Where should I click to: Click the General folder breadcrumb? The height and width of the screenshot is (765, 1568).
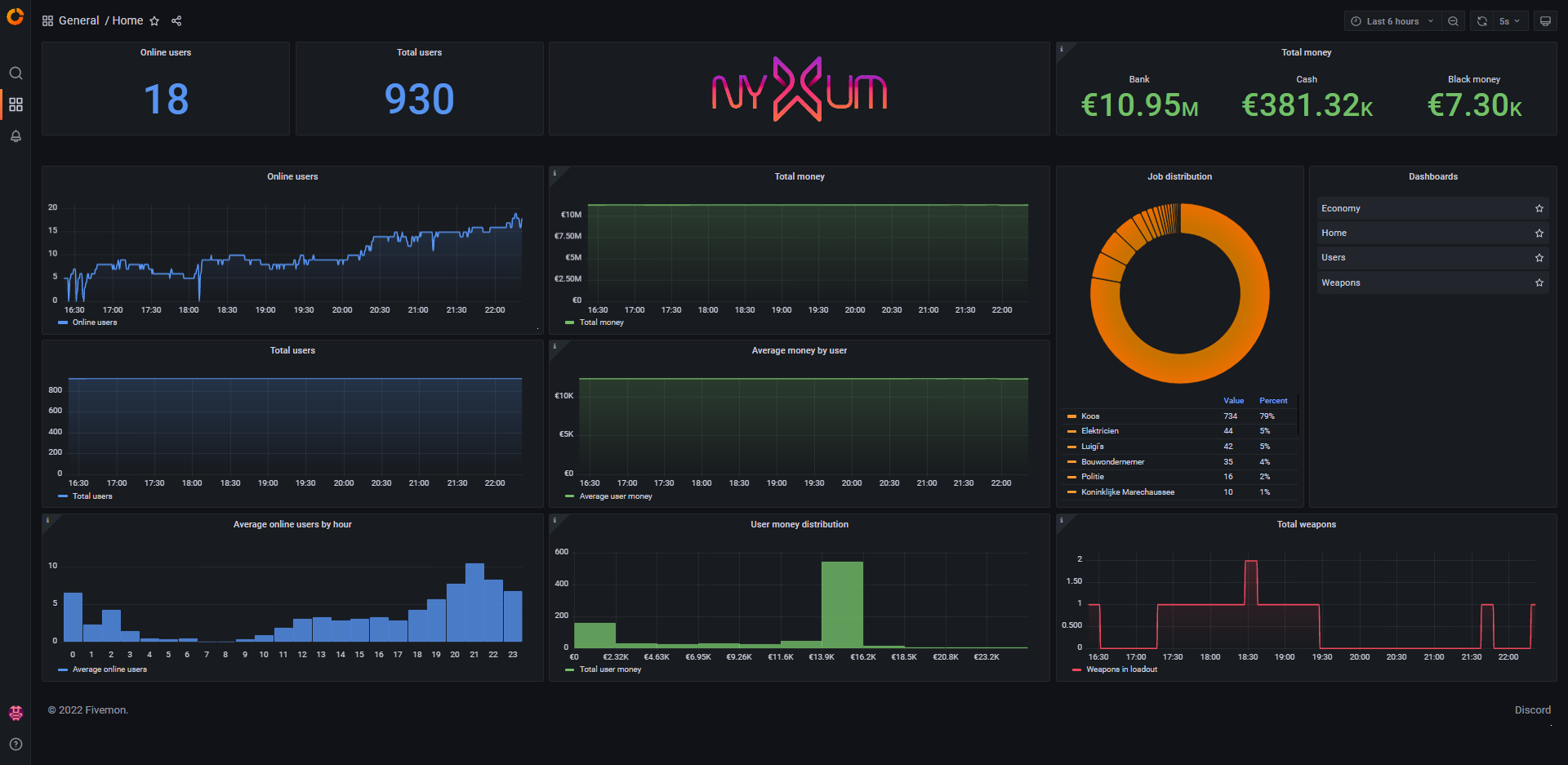(78, 21)
